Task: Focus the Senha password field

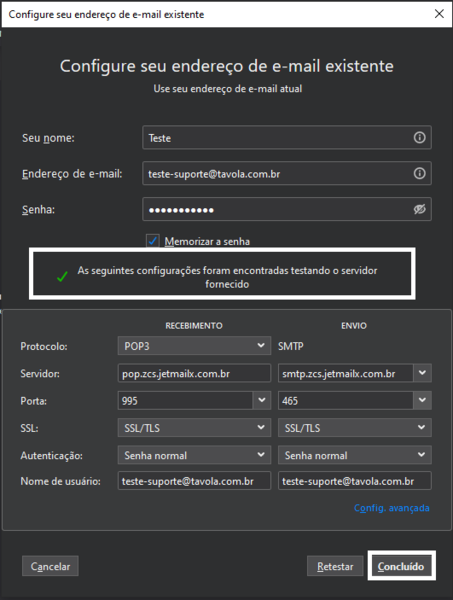Action: click(x=287, y=209)
